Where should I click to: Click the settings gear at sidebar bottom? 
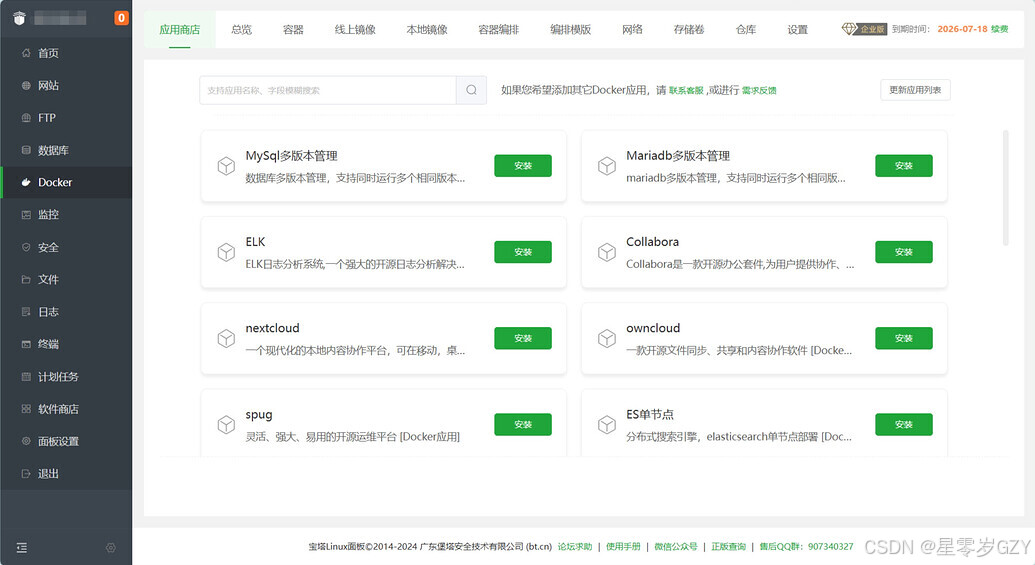click(110, 548)
